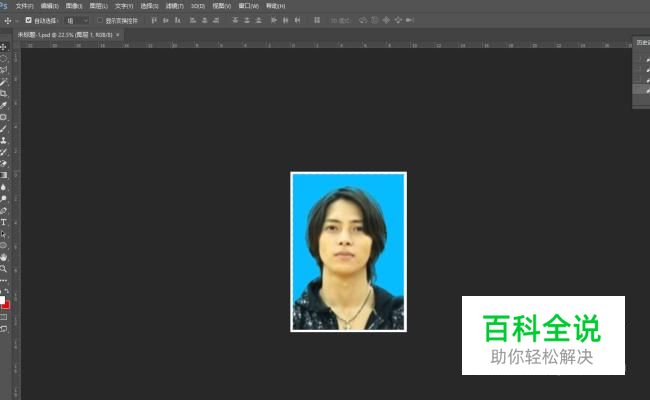This screenshot has width=650, height=400.
Task: Open the Edit Toolbar three-dots button
Action: (x=3, y=280)
